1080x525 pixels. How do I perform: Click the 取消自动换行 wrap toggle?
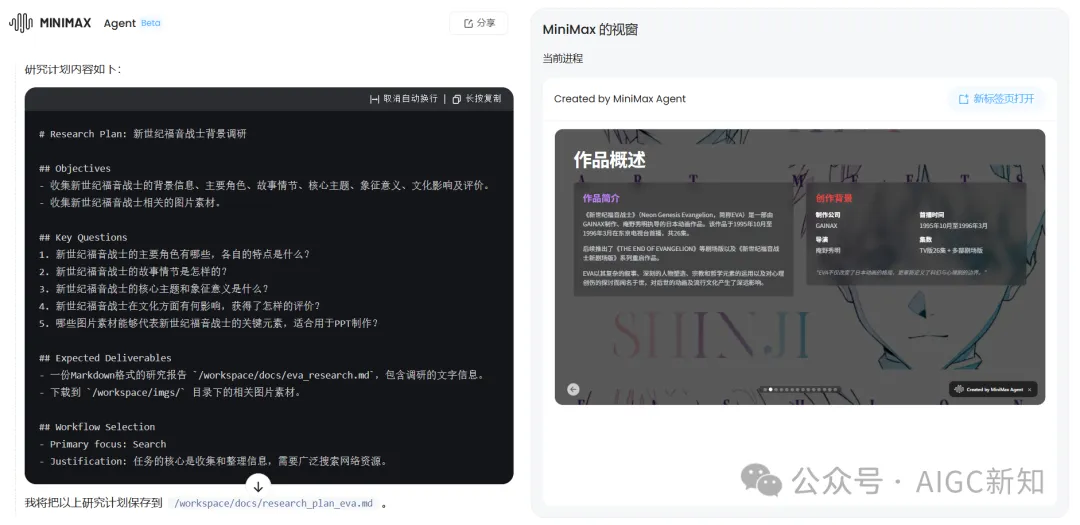(x=404, y=99)
